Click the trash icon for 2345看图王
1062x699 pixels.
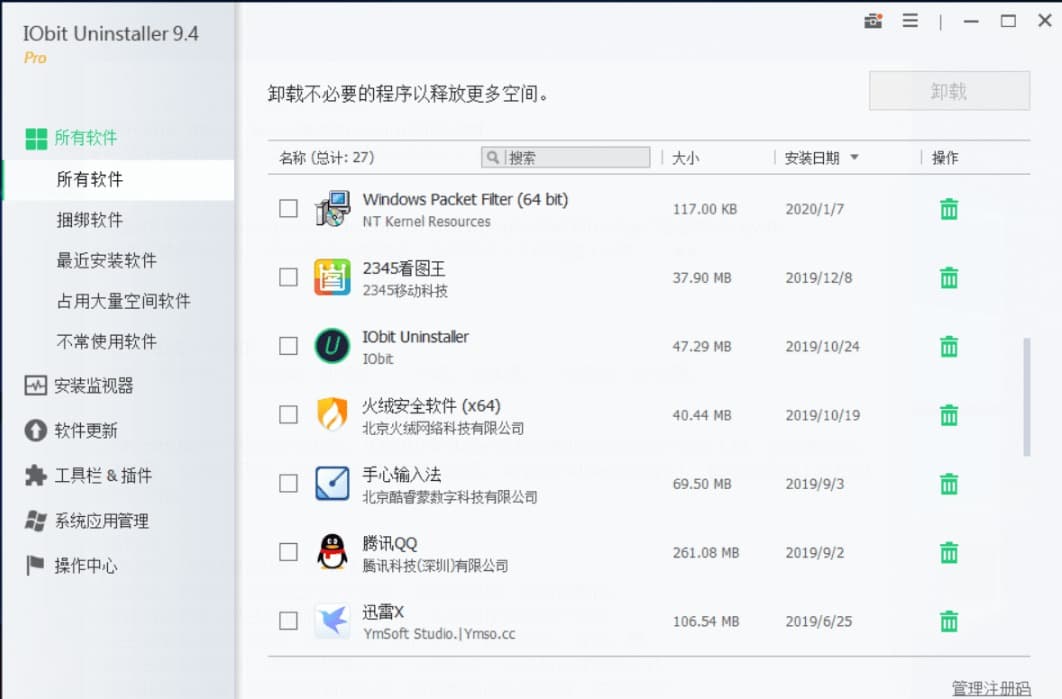point(949,278)
